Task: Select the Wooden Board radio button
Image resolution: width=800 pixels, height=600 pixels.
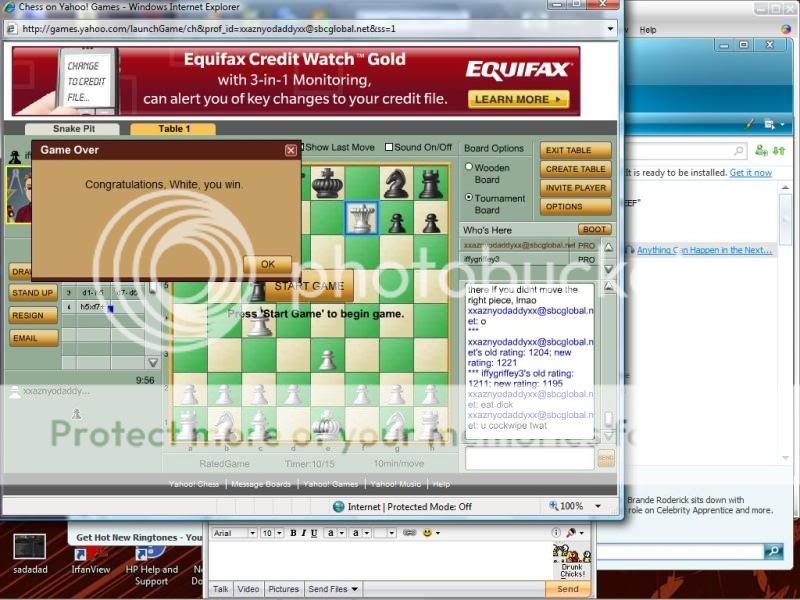Action: (470, 168)
